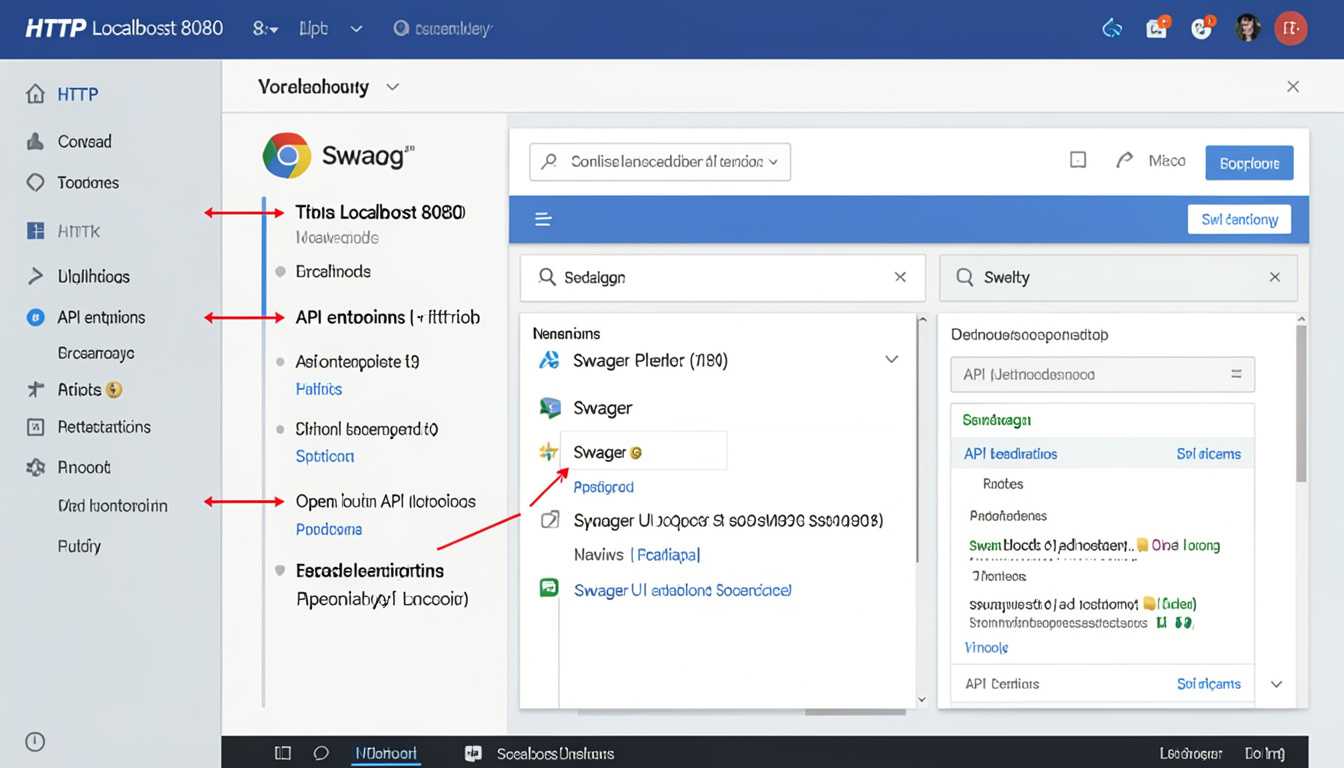Open the HTTP item in sidebar
The height and width of the screenshot is (768, 1344).
pos(77,94)
